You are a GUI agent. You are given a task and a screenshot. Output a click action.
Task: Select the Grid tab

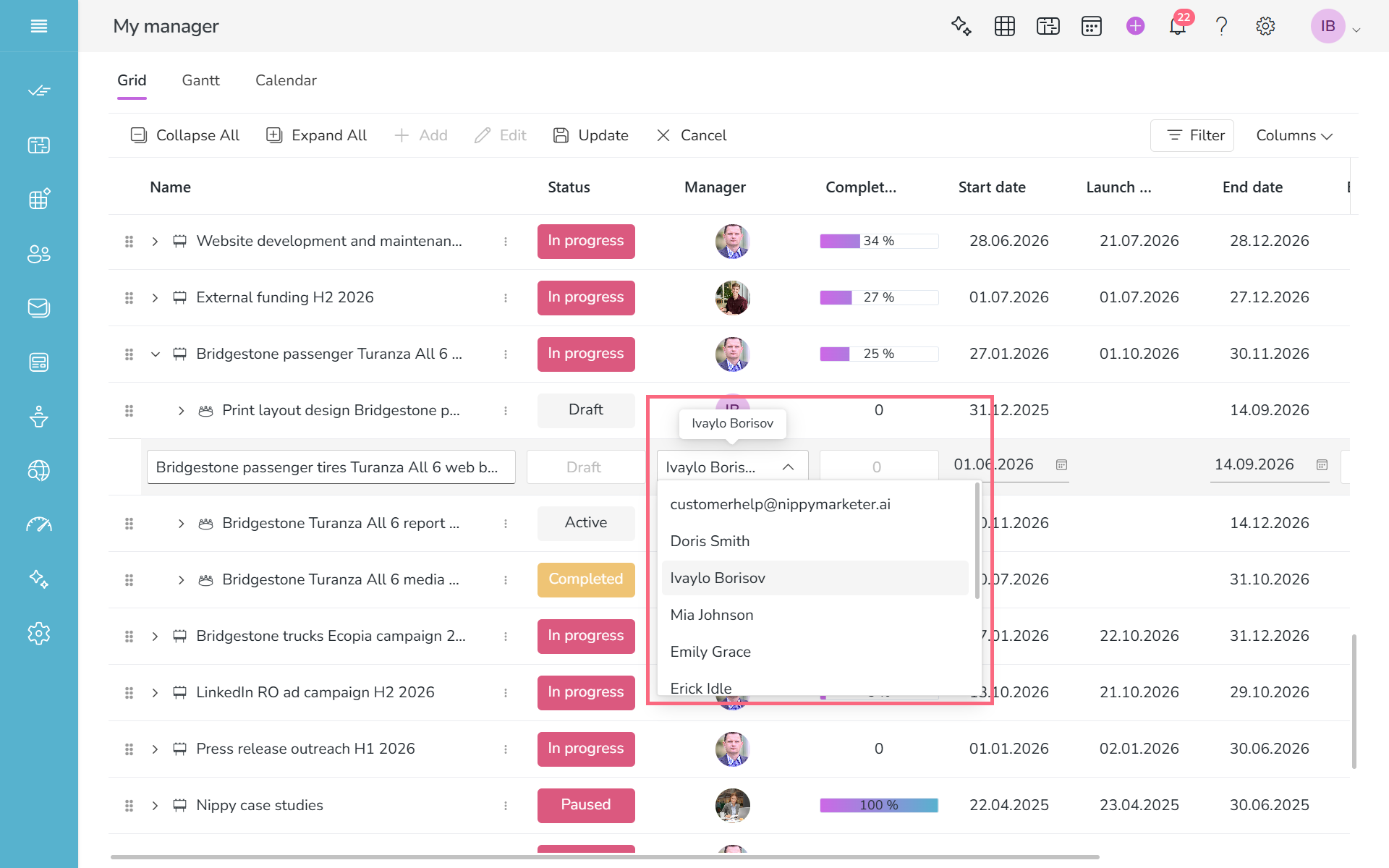pos(132,80)
